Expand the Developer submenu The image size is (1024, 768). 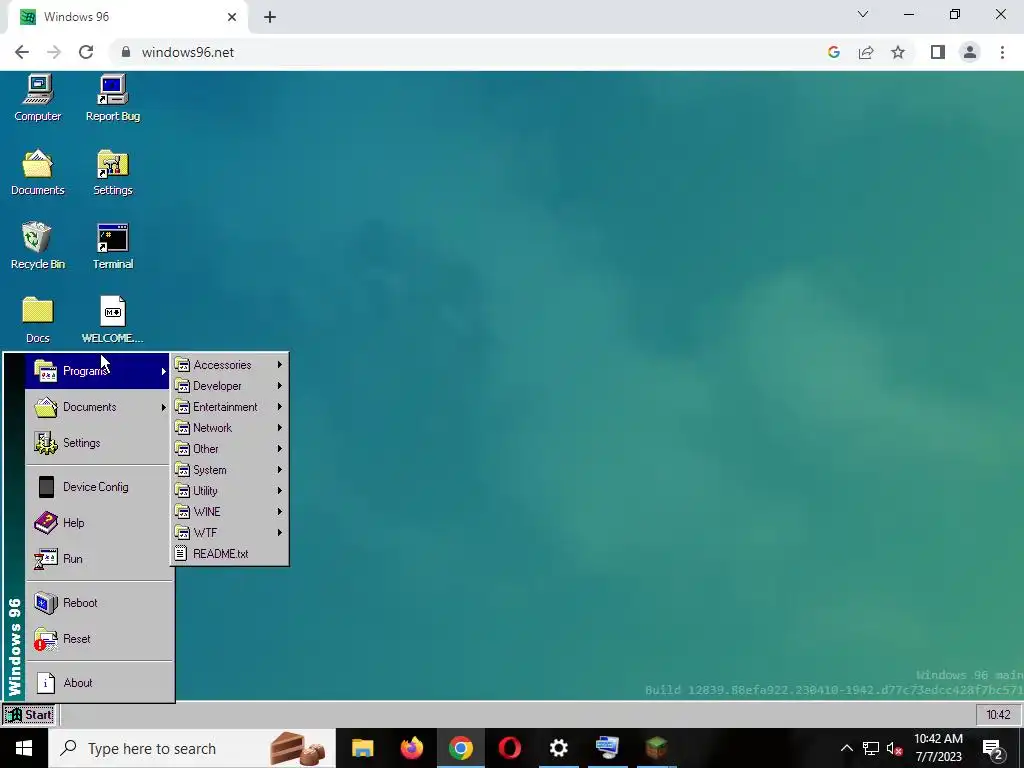pos(229,385)
